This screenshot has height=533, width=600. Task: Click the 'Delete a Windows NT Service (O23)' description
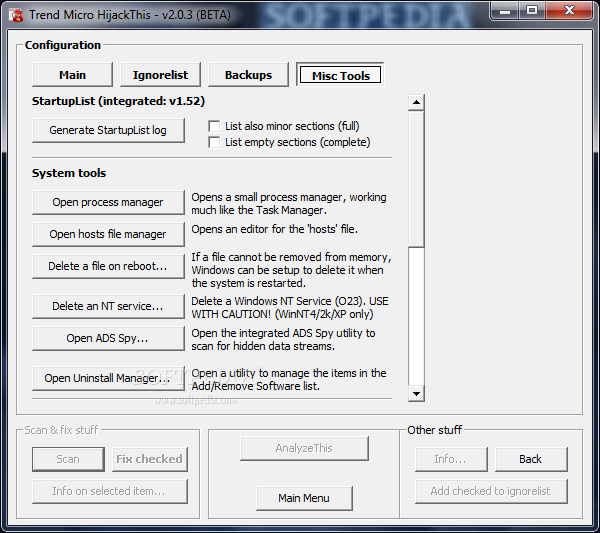coord(290,308)
